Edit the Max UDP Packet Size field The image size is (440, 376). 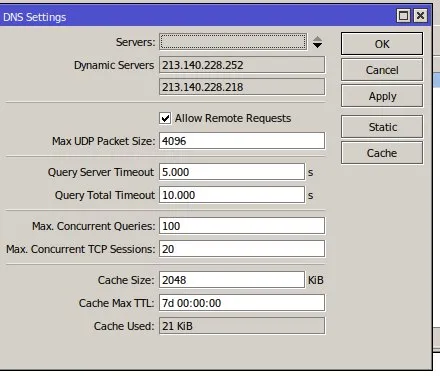(242, 141)
